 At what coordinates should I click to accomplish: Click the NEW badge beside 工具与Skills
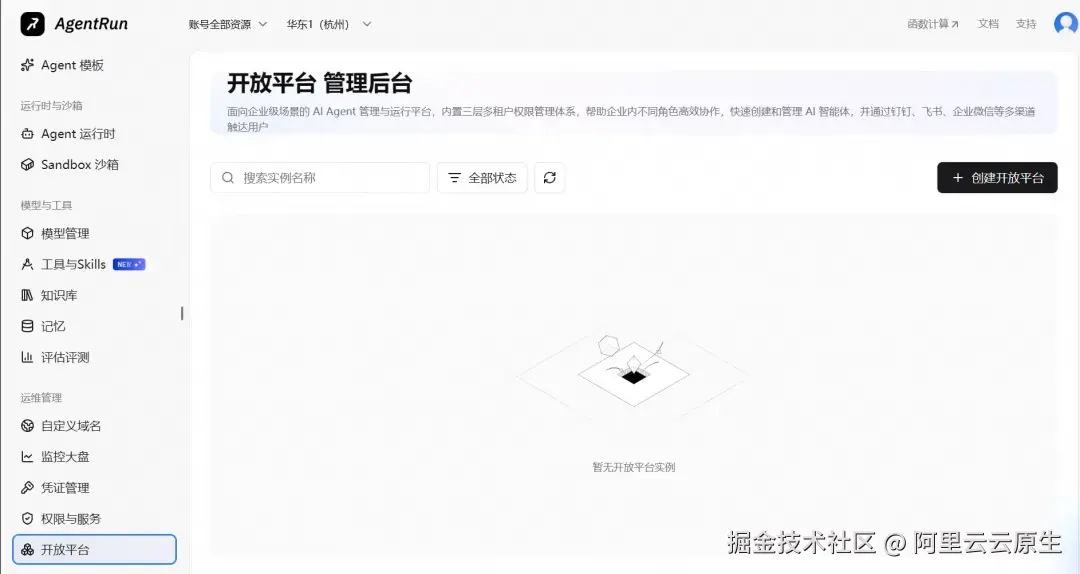(x=129, y=265)
